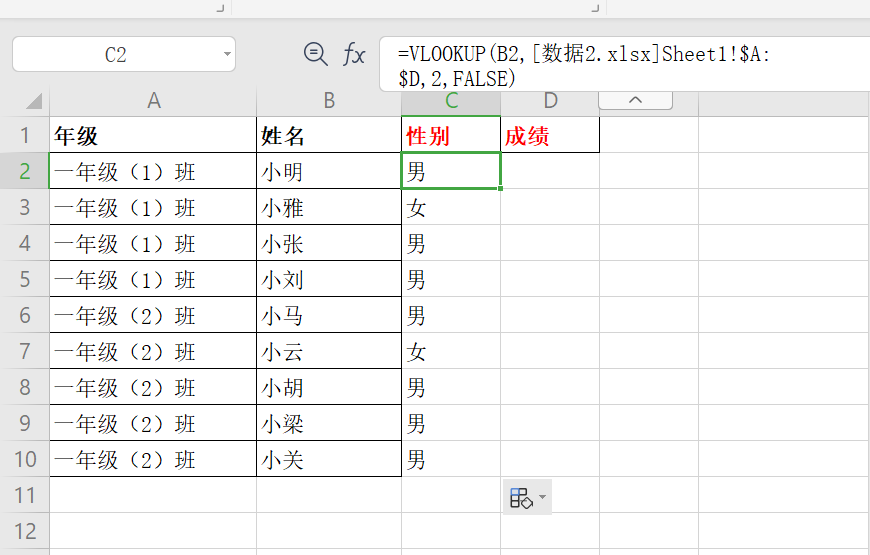Click the fill handle at C2's corner
The height and width of the screenshot is (555, 870).
(500, 189)
